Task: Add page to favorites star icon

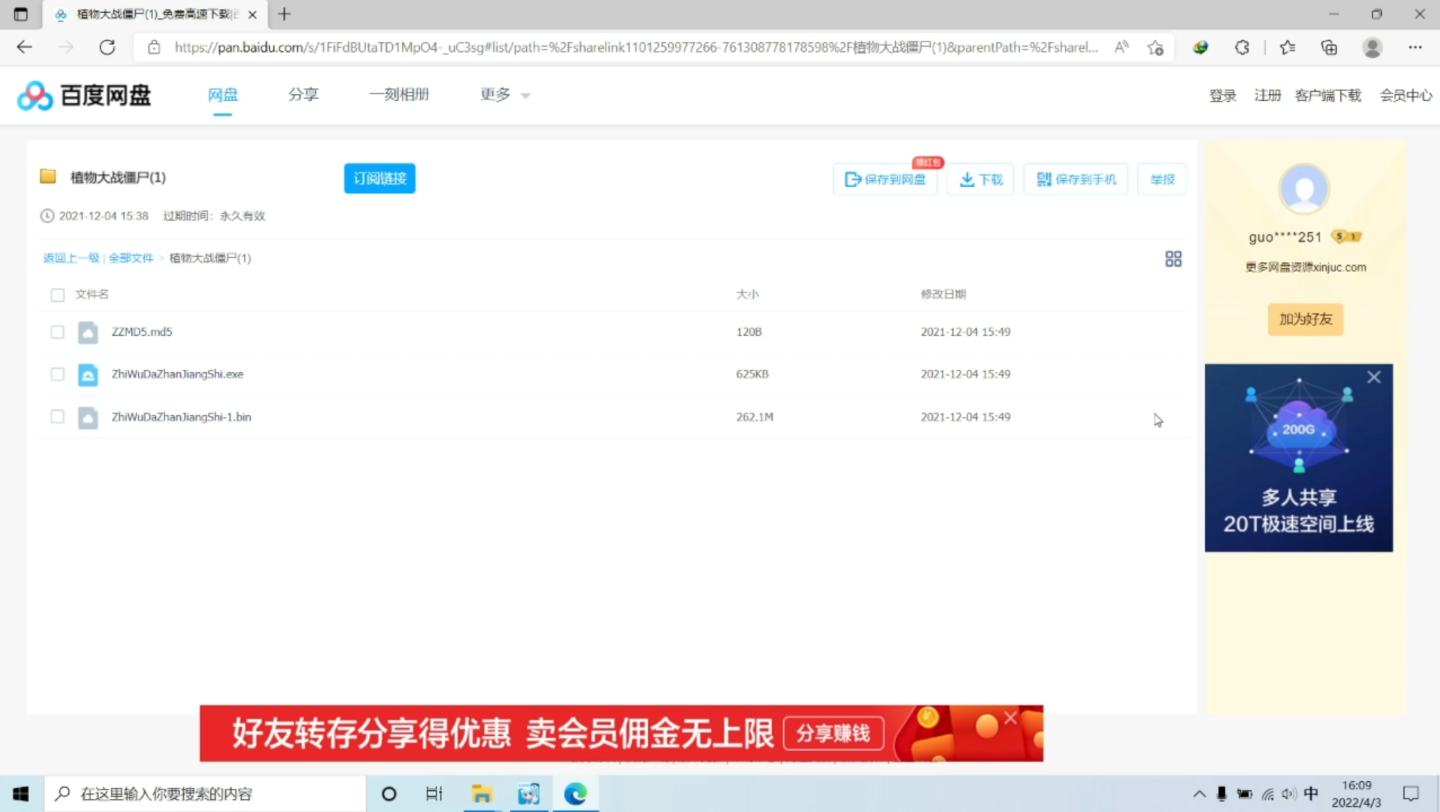Action: [x=1156, y=47]
